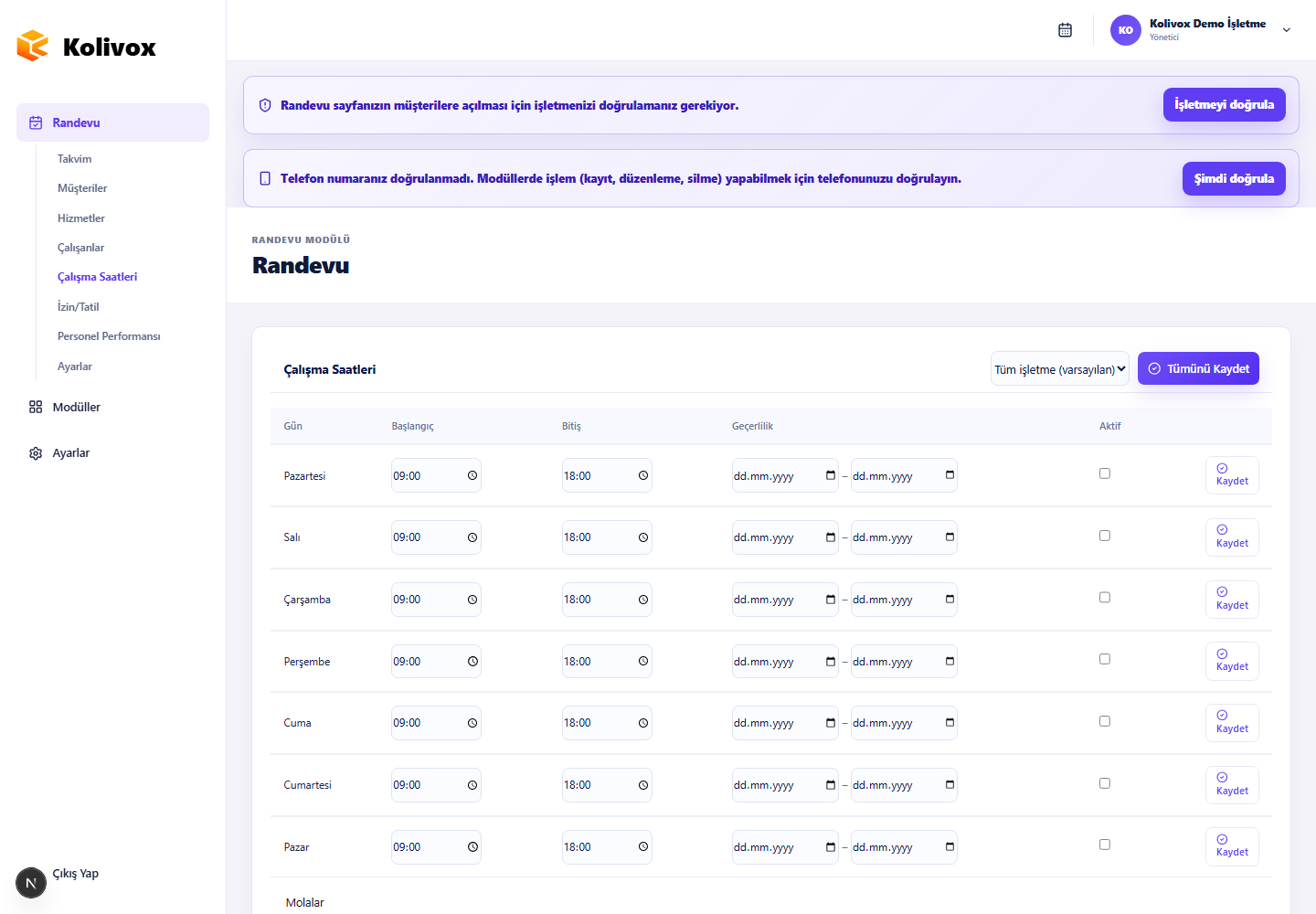Open the clock picker for Cumartesi end time
Image resolution: width=1316 pixels, height=914 pixels.
pyautogui.click(x=643, y=785)
